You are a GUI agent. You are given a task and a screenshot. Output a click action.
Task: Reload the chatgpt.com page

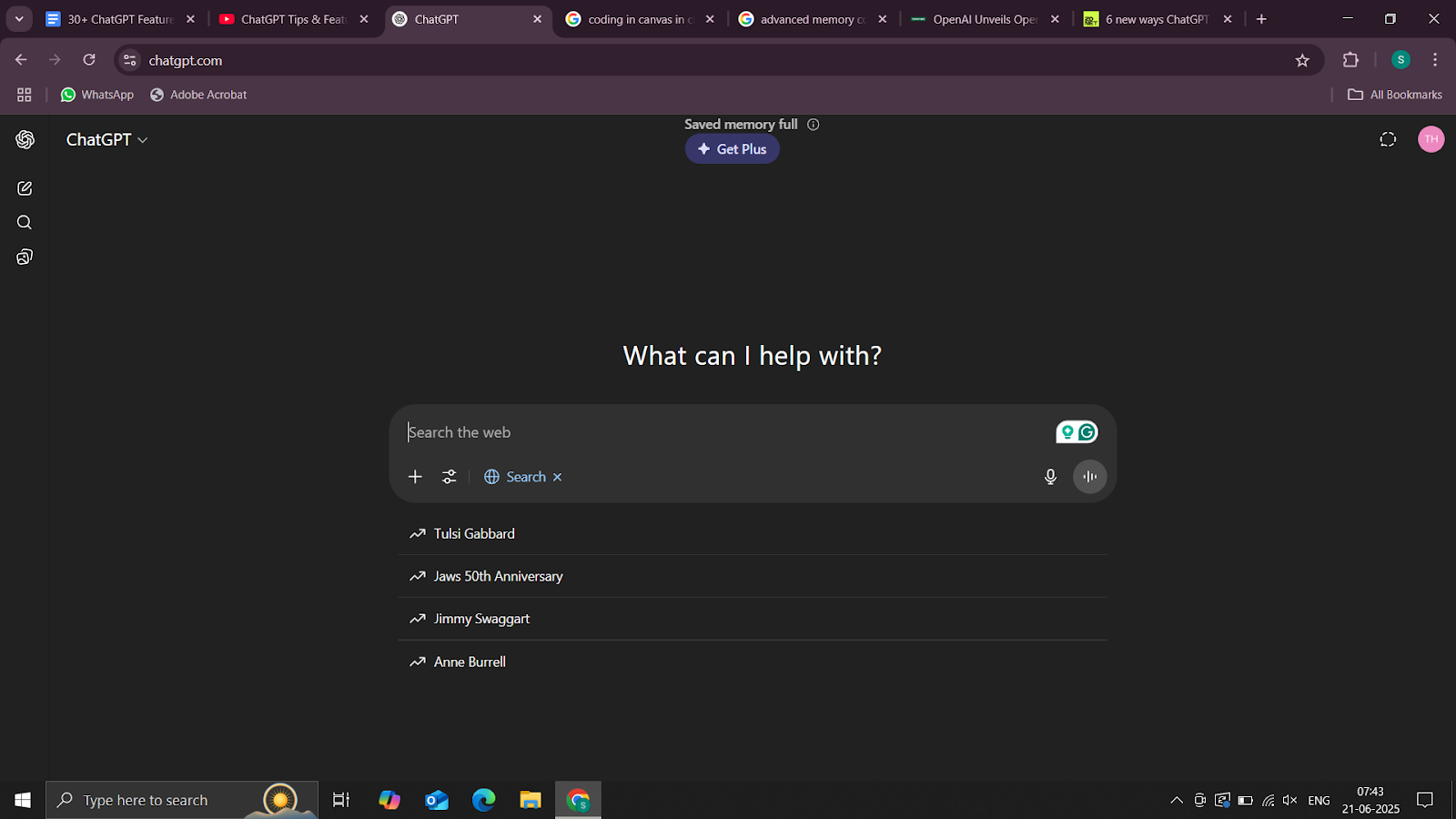[x=89, y=60]
